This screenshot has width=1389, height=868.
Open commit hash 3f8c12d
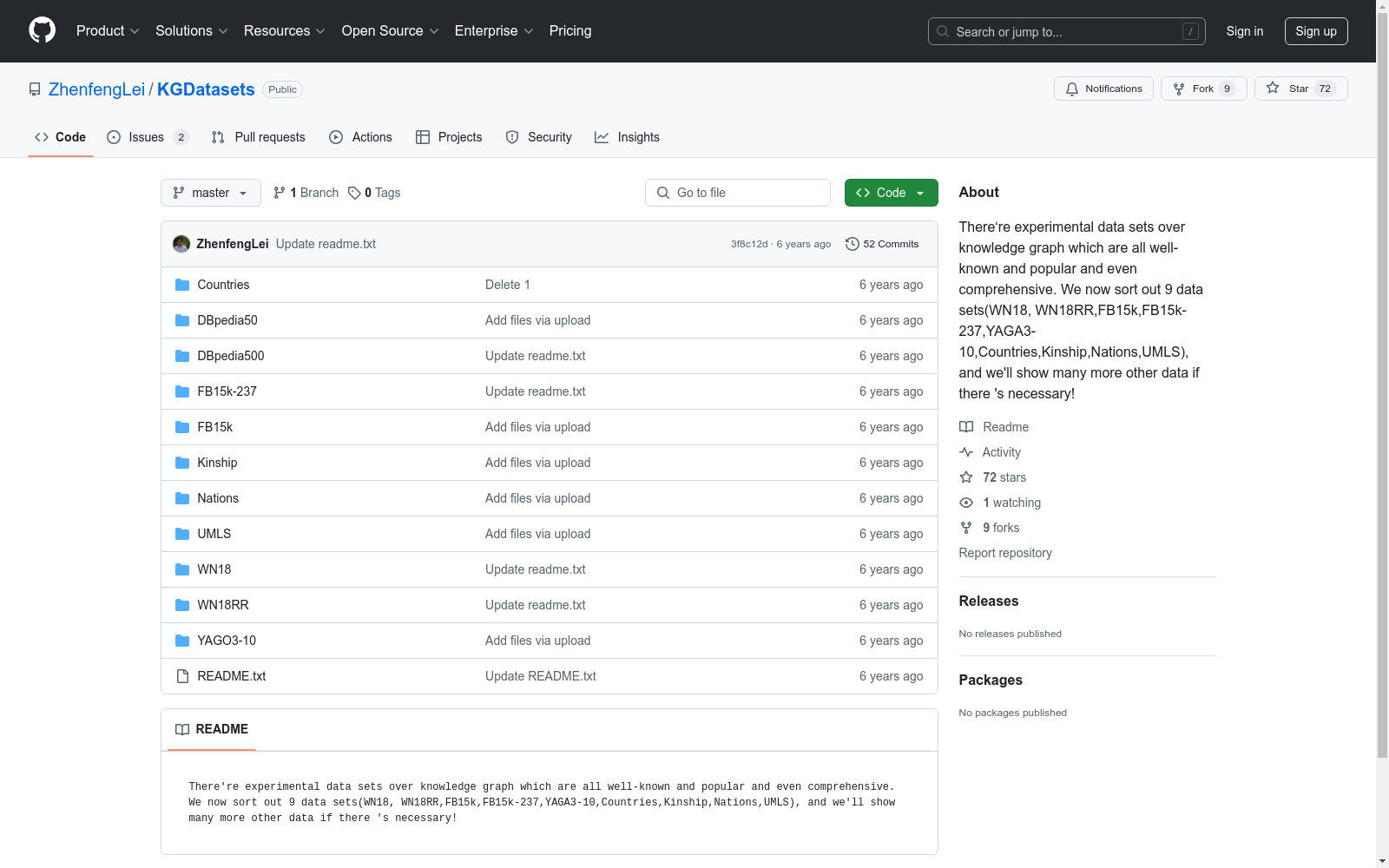(749, 244)
